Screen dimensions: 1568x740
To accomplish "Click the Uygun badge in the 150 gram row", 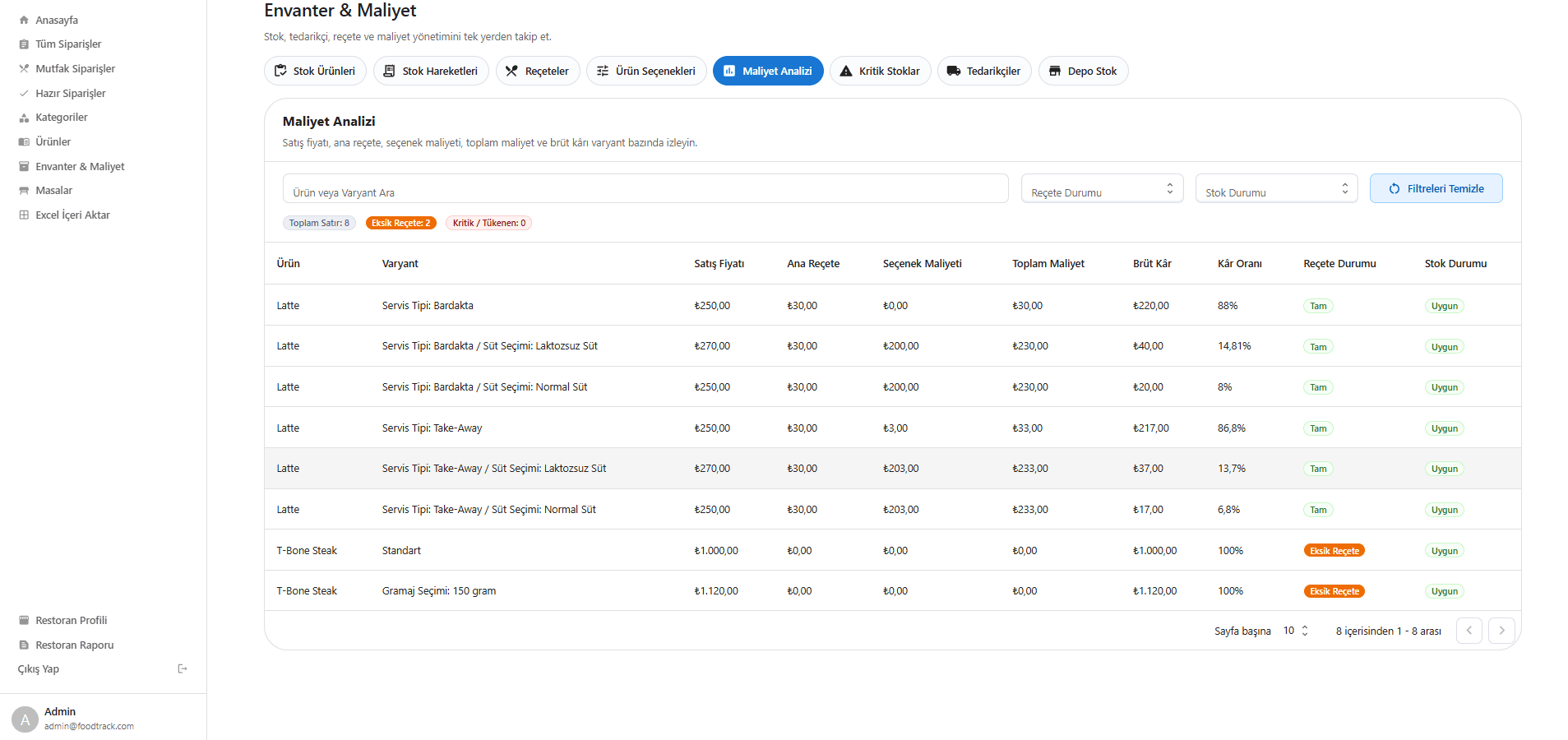I will pos(1445,591).
